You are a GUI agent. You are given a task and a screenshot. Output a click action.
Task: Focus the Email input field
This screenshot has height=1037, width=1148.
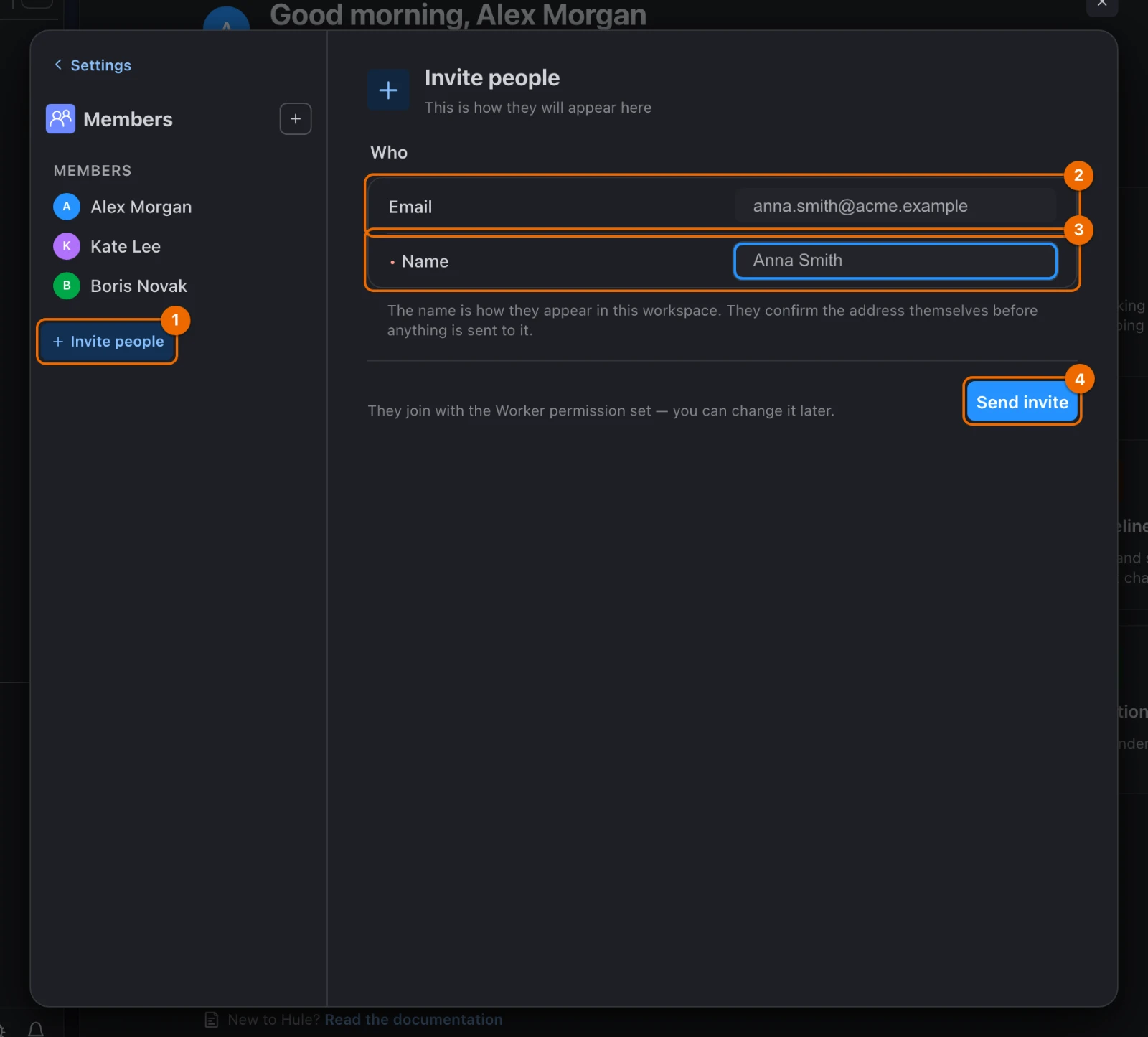[x=895, y=206]
